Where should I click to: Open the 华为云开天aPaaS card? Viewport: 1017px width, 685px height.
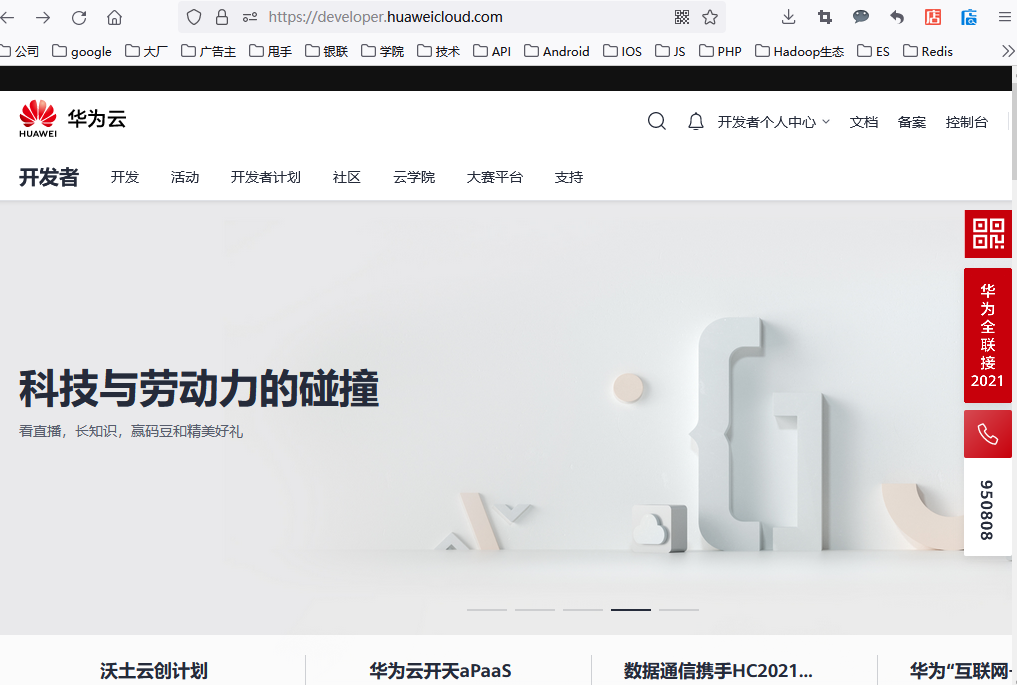440,671
